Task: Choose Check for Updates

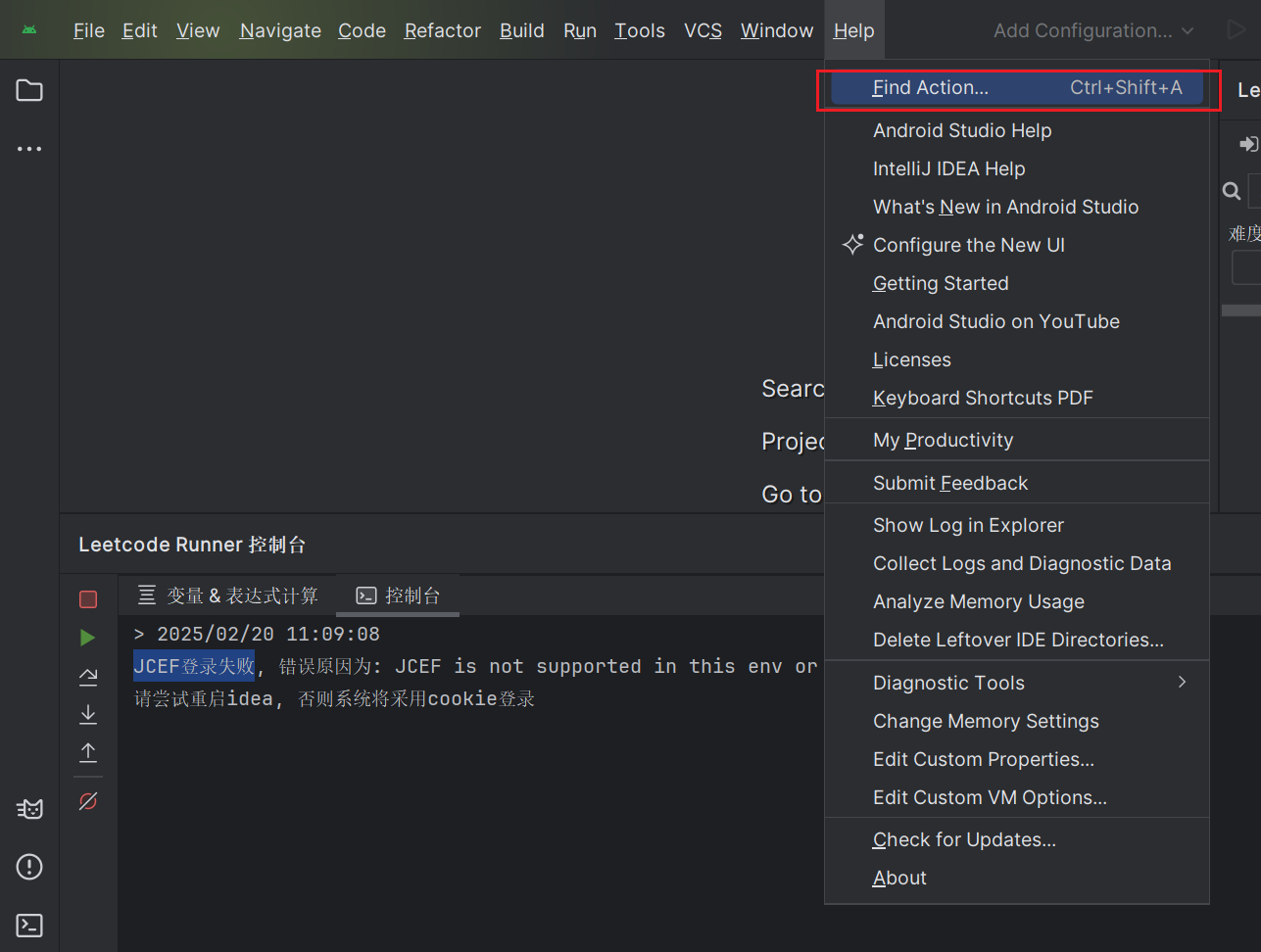Action: [1017, 839]
